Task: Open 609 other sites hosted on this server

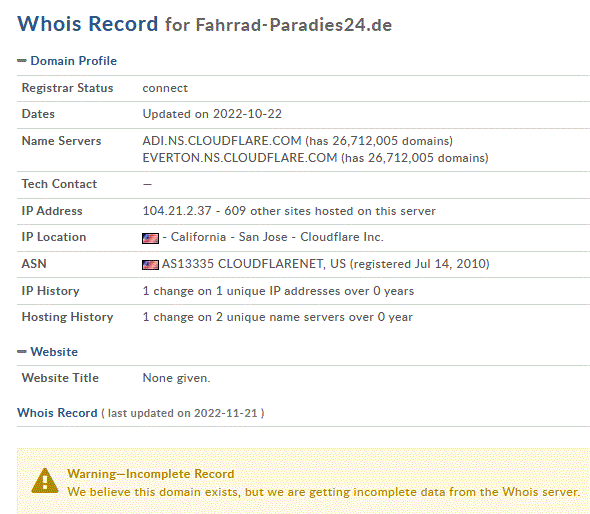Action: (330, 211)
